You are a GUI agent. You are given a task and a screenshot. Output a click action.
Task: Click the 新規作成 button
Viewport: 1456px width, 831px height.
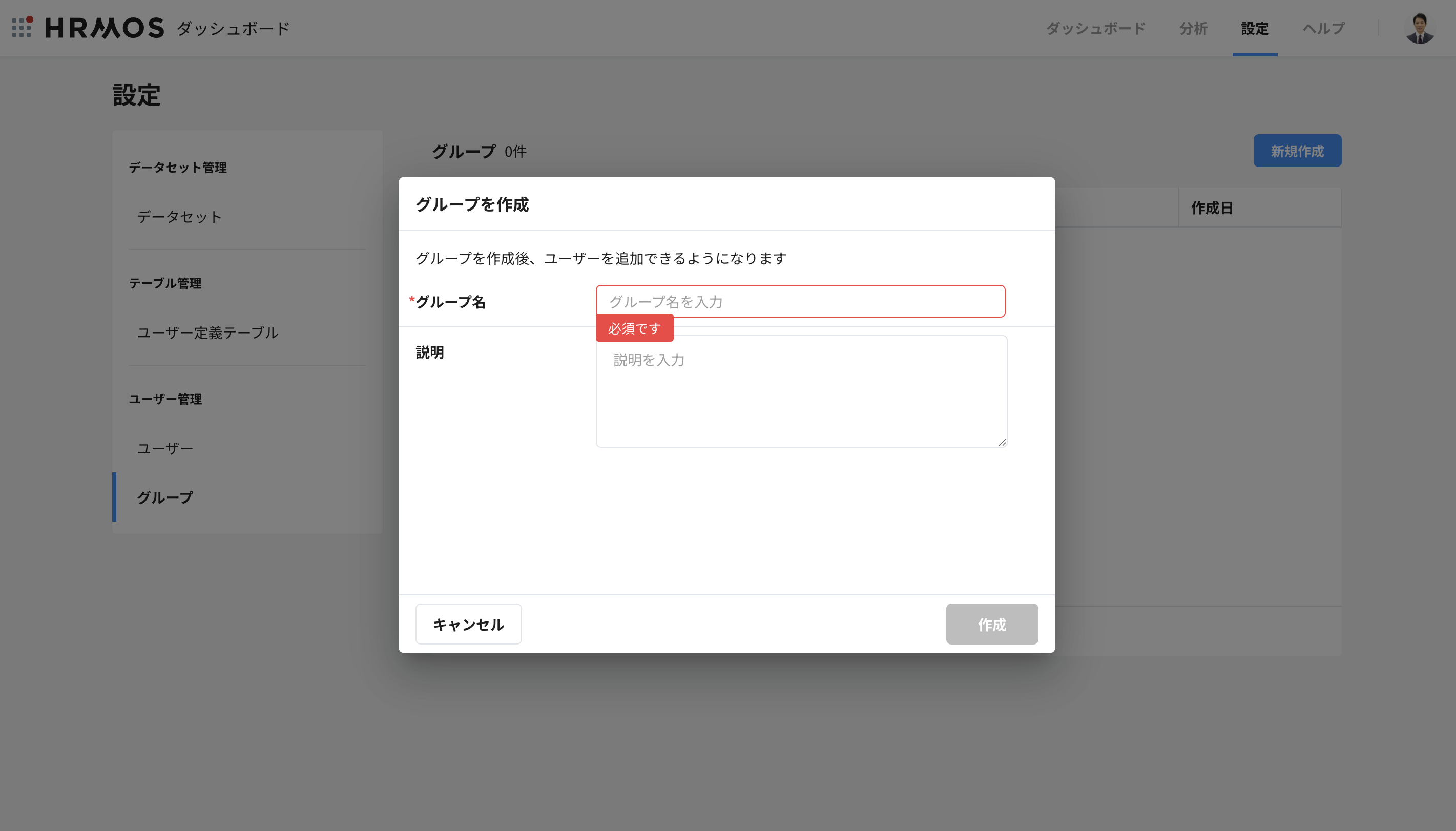coord(1297,151)
